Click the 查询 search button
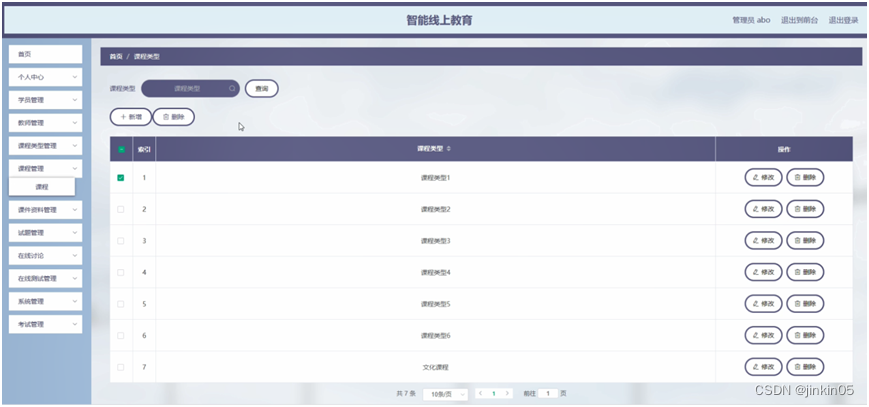Viewport: 869px width, 407px height. (261, 88)
